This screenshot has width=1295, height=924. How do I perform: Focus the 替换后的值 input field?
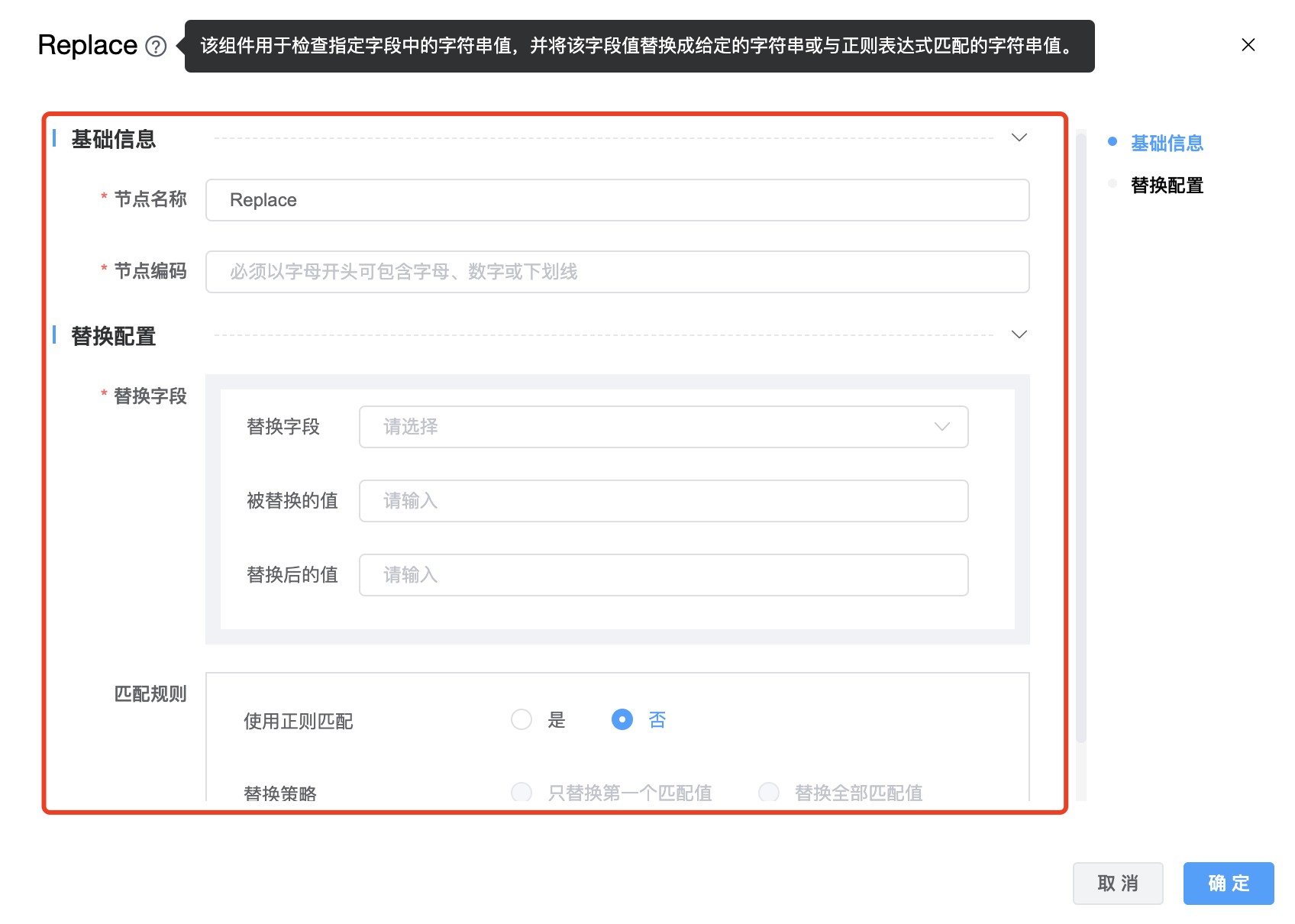coord(663,575)
